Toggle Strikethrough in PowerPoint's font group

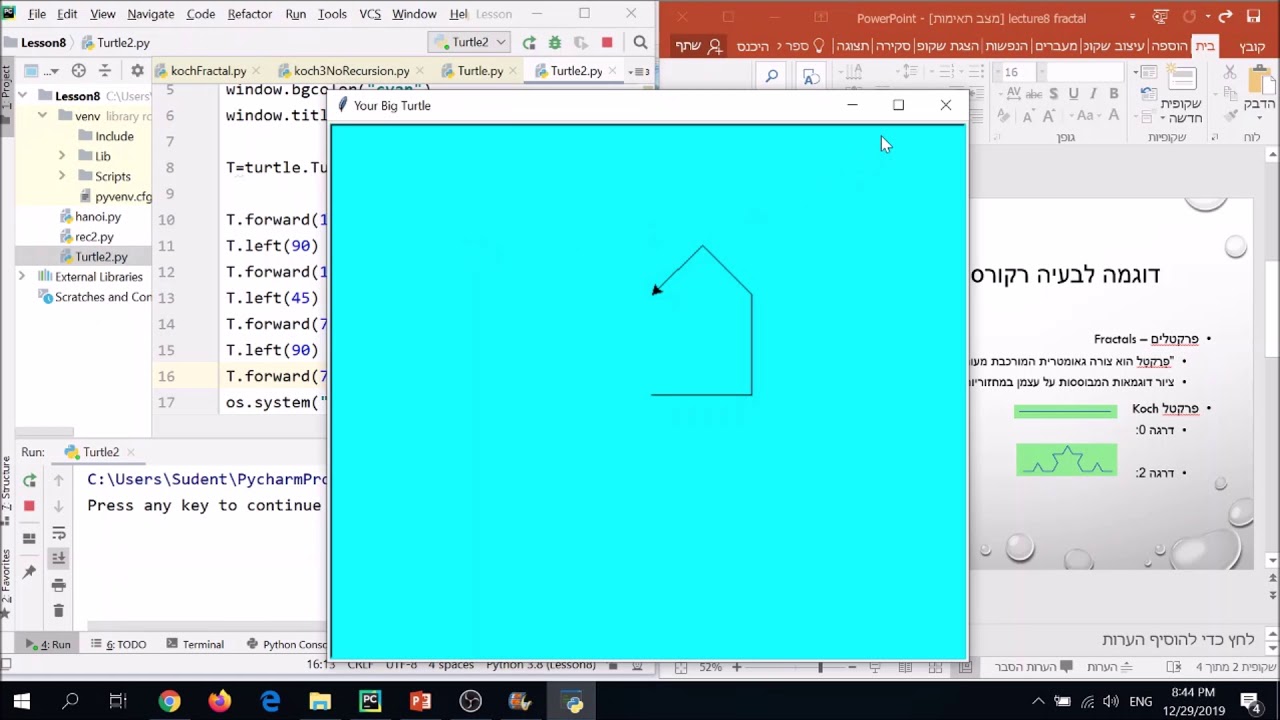click(1032, 93)
